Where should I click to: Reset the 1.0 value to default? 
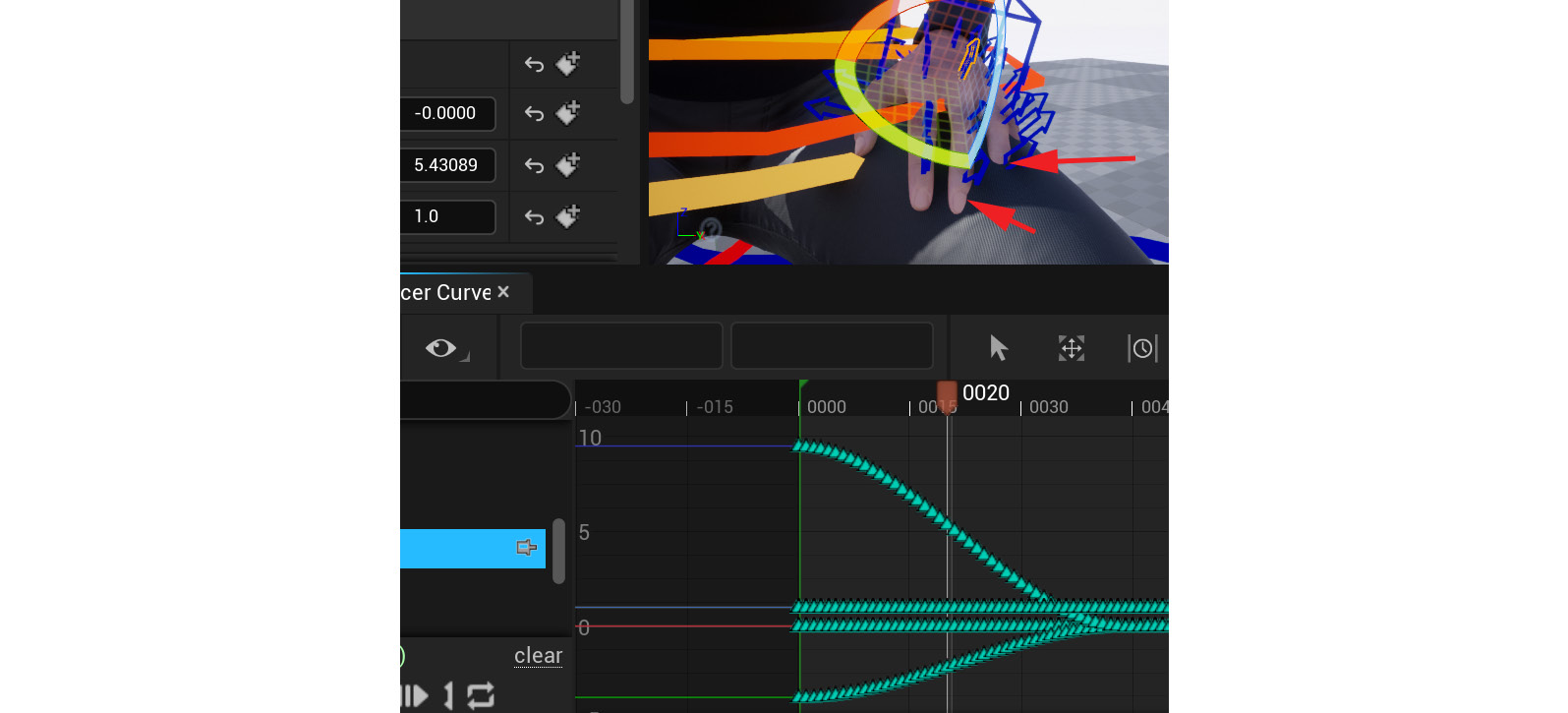tap(534, 217)
